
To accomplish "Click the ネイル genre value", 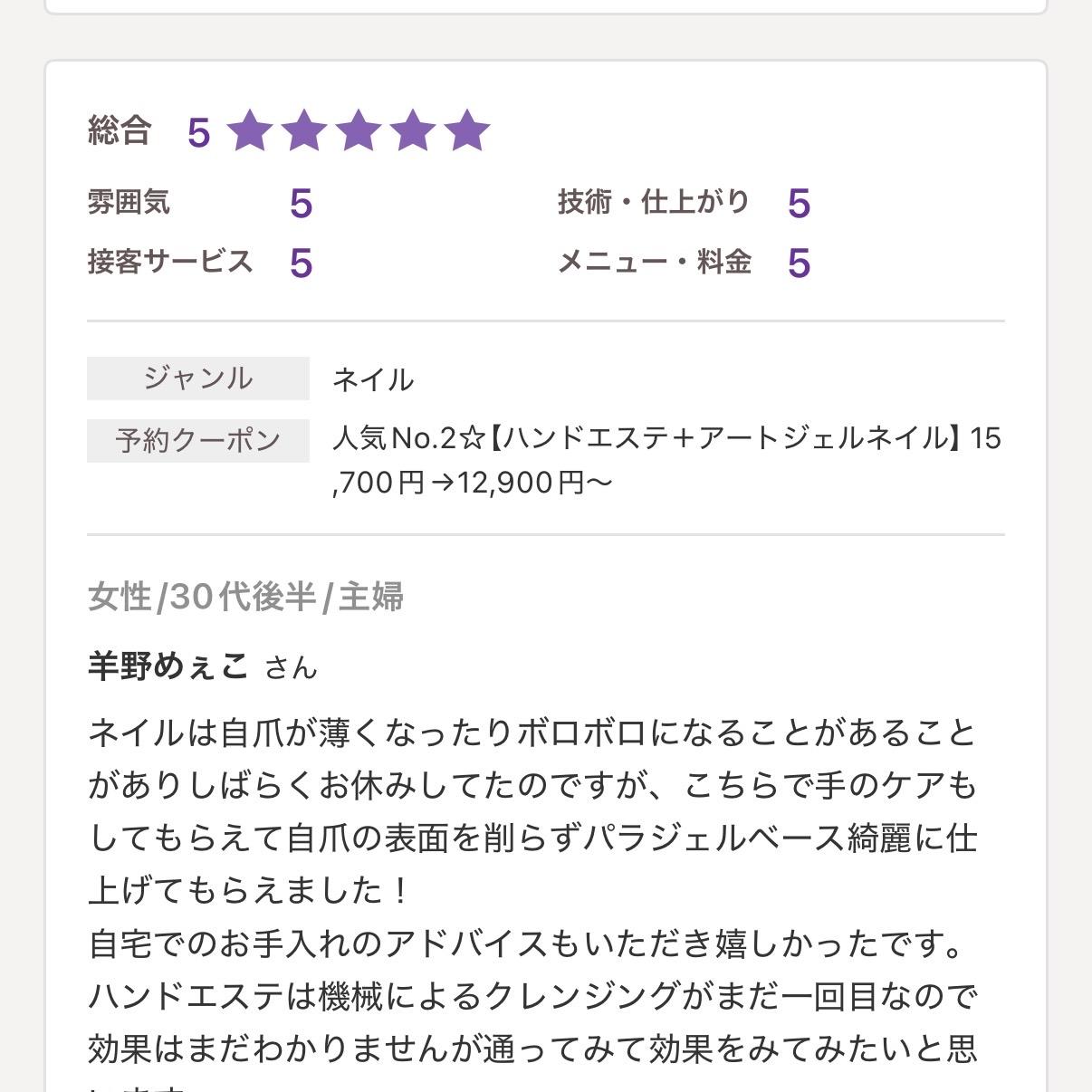I will (373, 379).
